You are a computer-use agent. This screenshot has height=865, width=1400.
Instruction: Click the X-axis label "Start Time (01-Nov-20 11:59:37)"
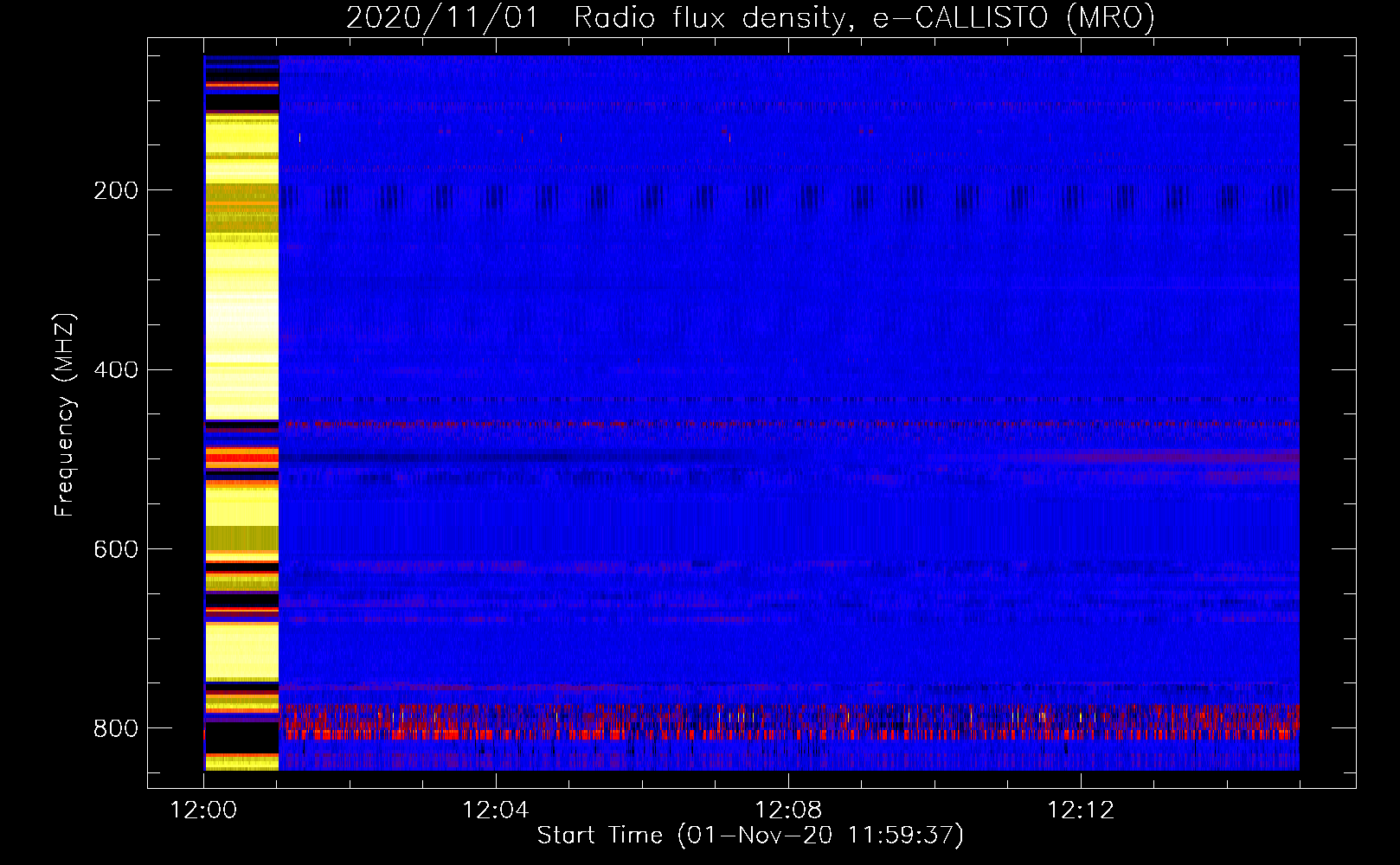pyautogui.click(x=750, y=836)
